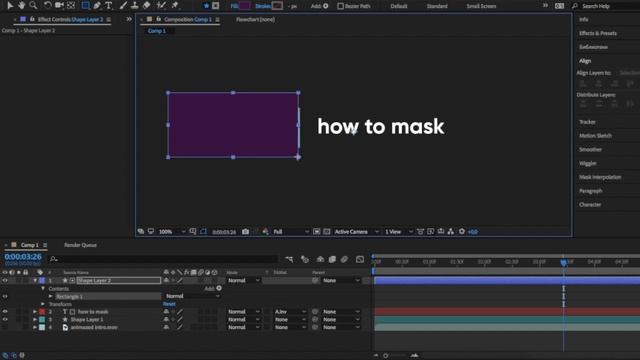Select the Rotation tool
The image size is (640, 360).
pyautogui.click(x=47, y=5)
